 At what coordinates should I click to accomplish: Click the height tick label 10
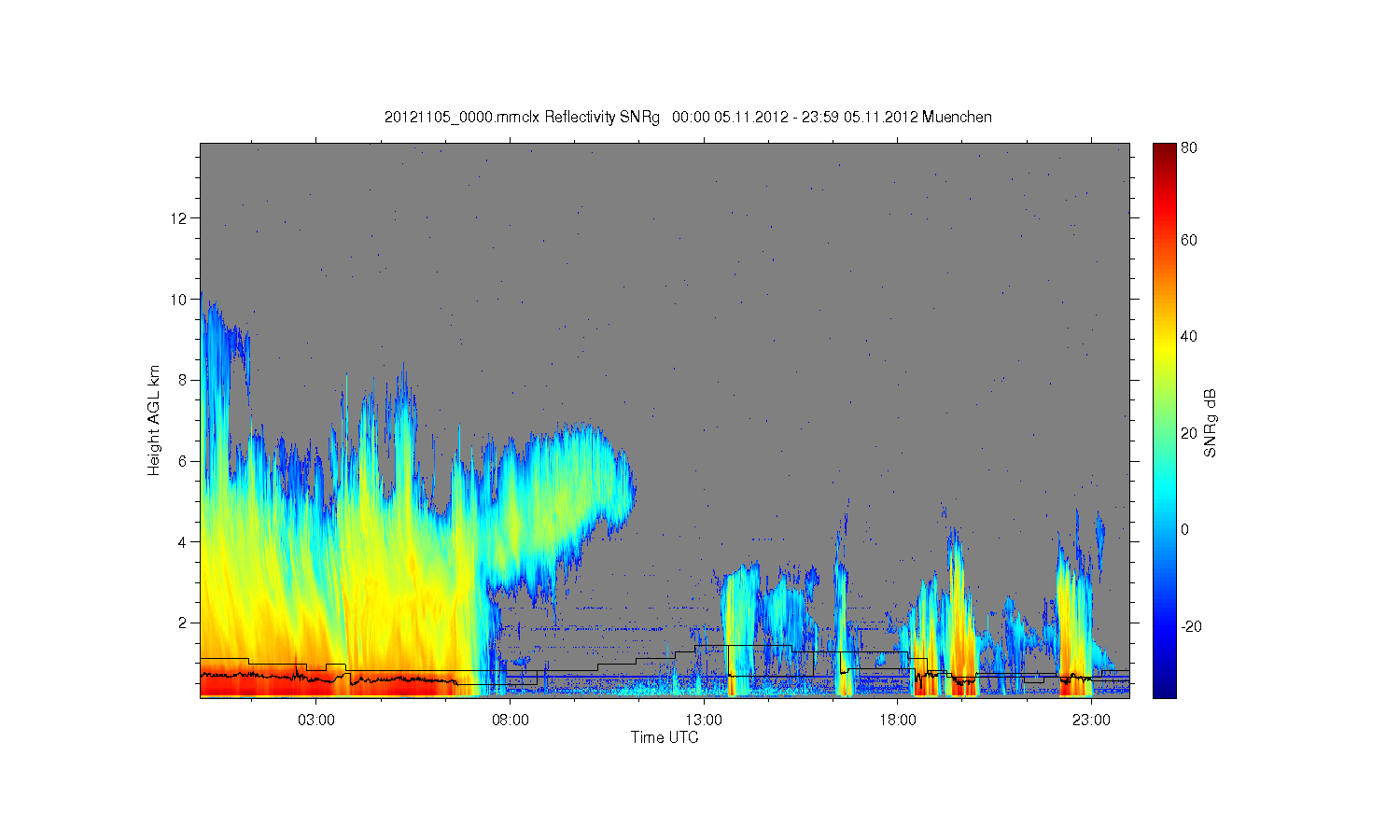click(178, 300)
